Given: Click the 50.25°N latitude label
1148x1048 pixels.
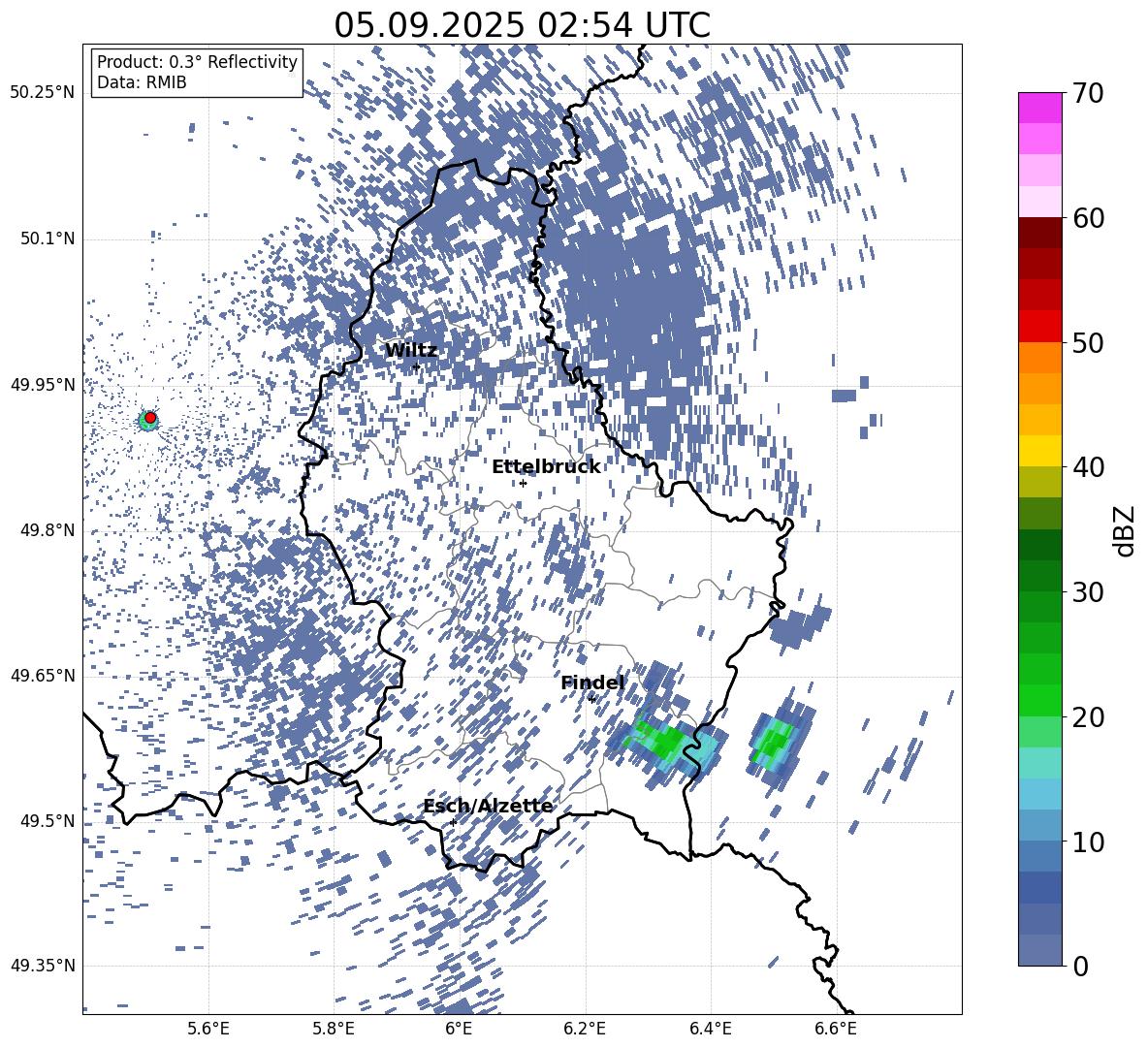Looking at the screenshot, I should [43, 93].
